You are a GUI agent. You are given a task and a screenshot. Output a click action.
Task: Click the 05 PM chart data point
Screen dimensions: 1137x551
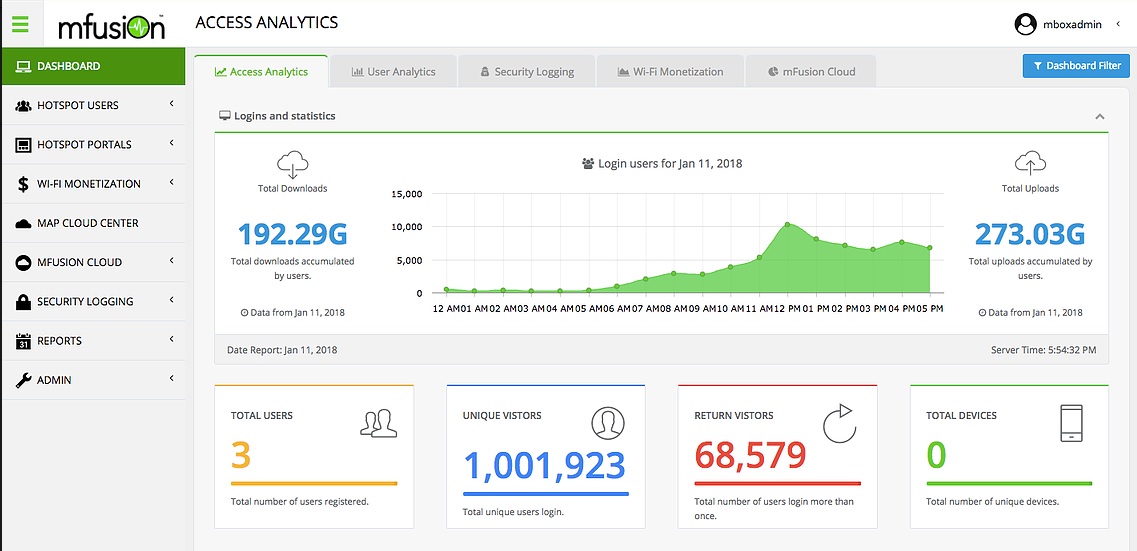(930, 248)
